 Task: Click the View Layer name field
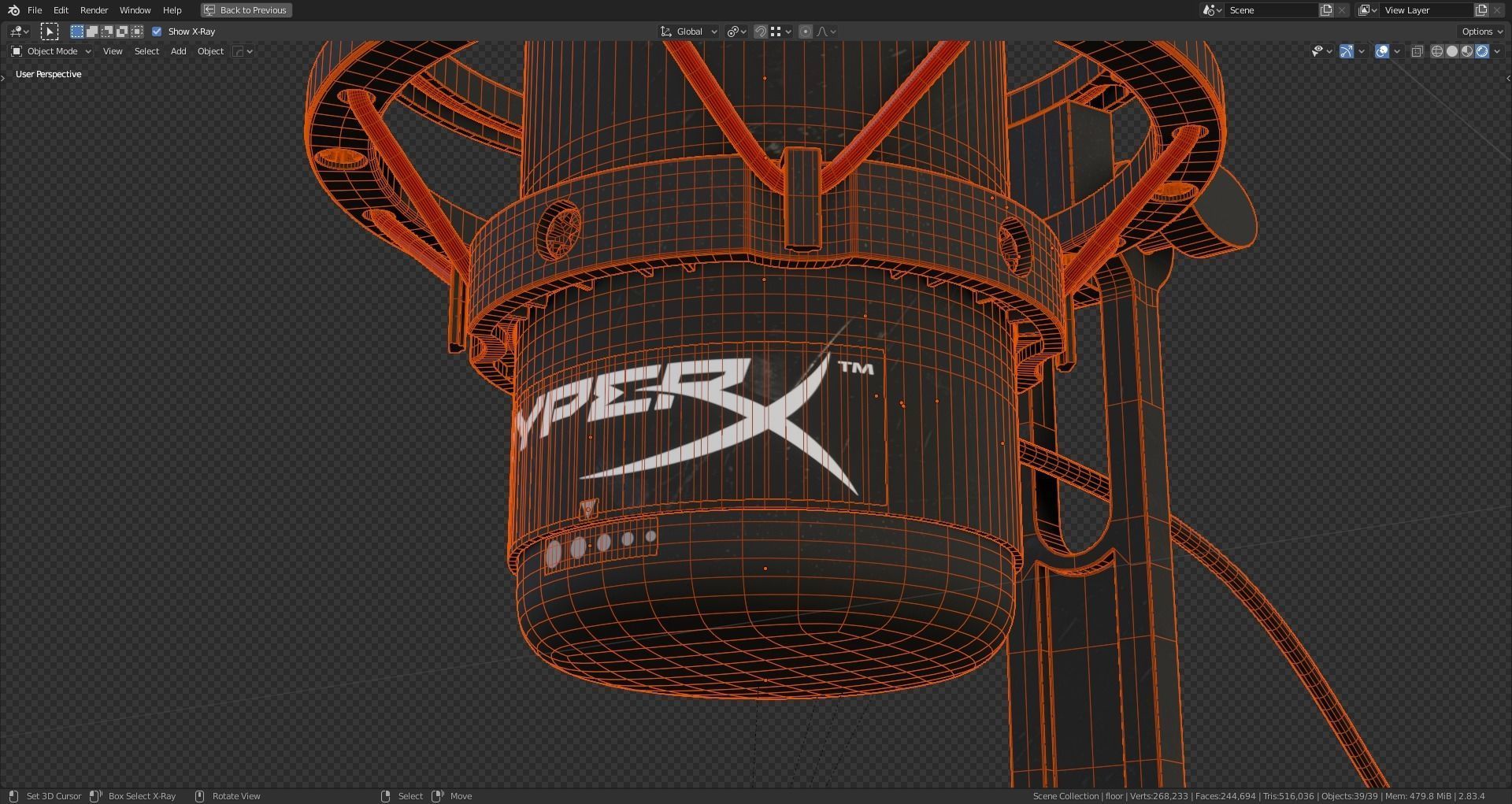1427,10
